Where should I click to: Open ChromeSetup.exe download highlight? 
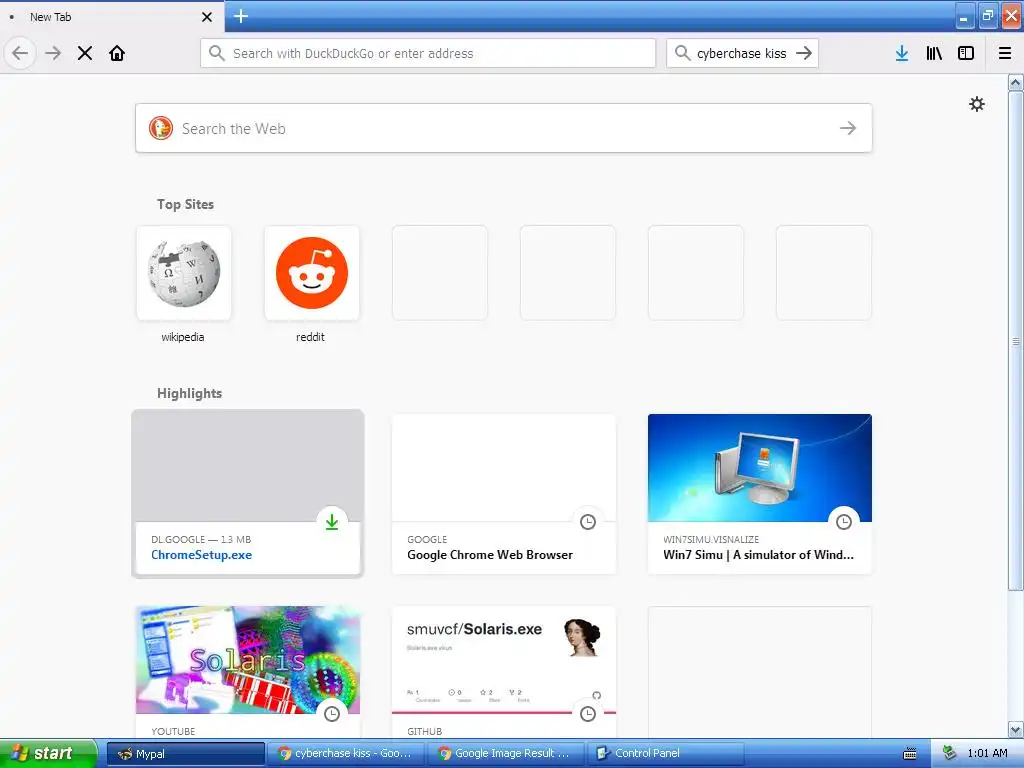(248, 494)
